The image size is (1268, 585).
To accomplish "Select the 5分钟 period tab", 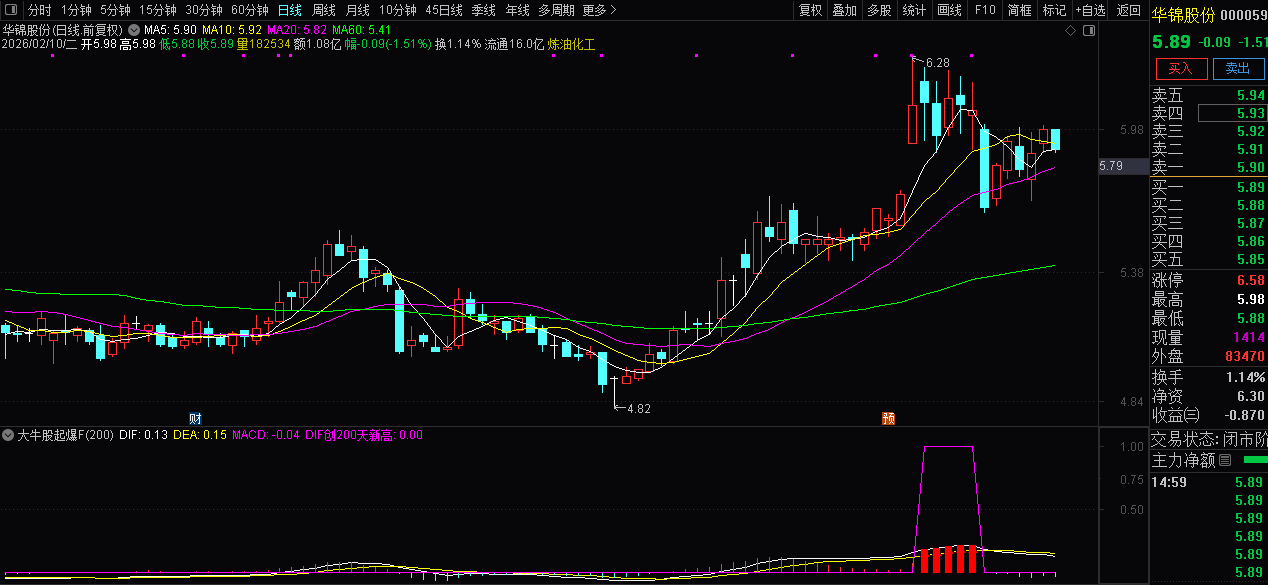I will point(115,10).
